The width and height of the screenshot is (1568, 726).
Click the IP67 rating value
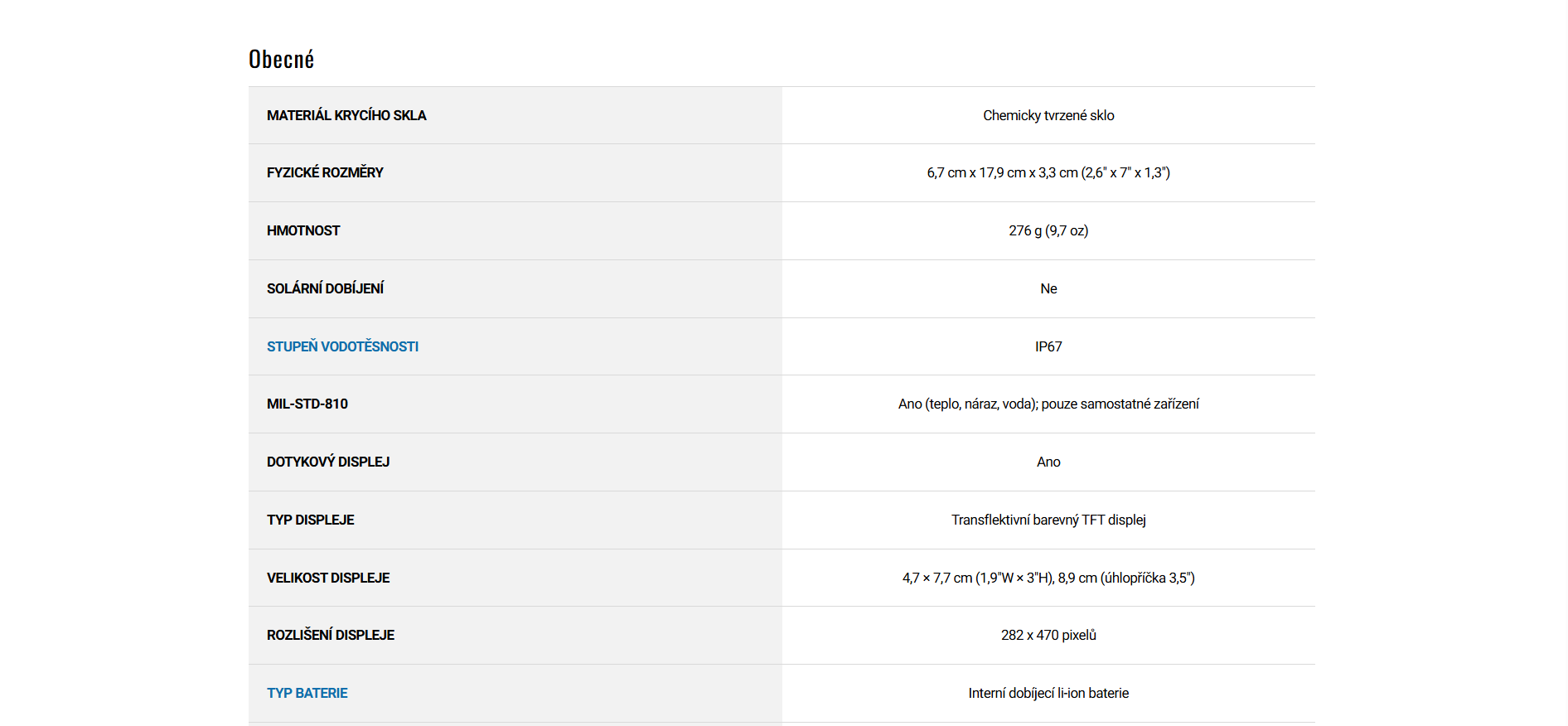click(x=1048, y=346)
